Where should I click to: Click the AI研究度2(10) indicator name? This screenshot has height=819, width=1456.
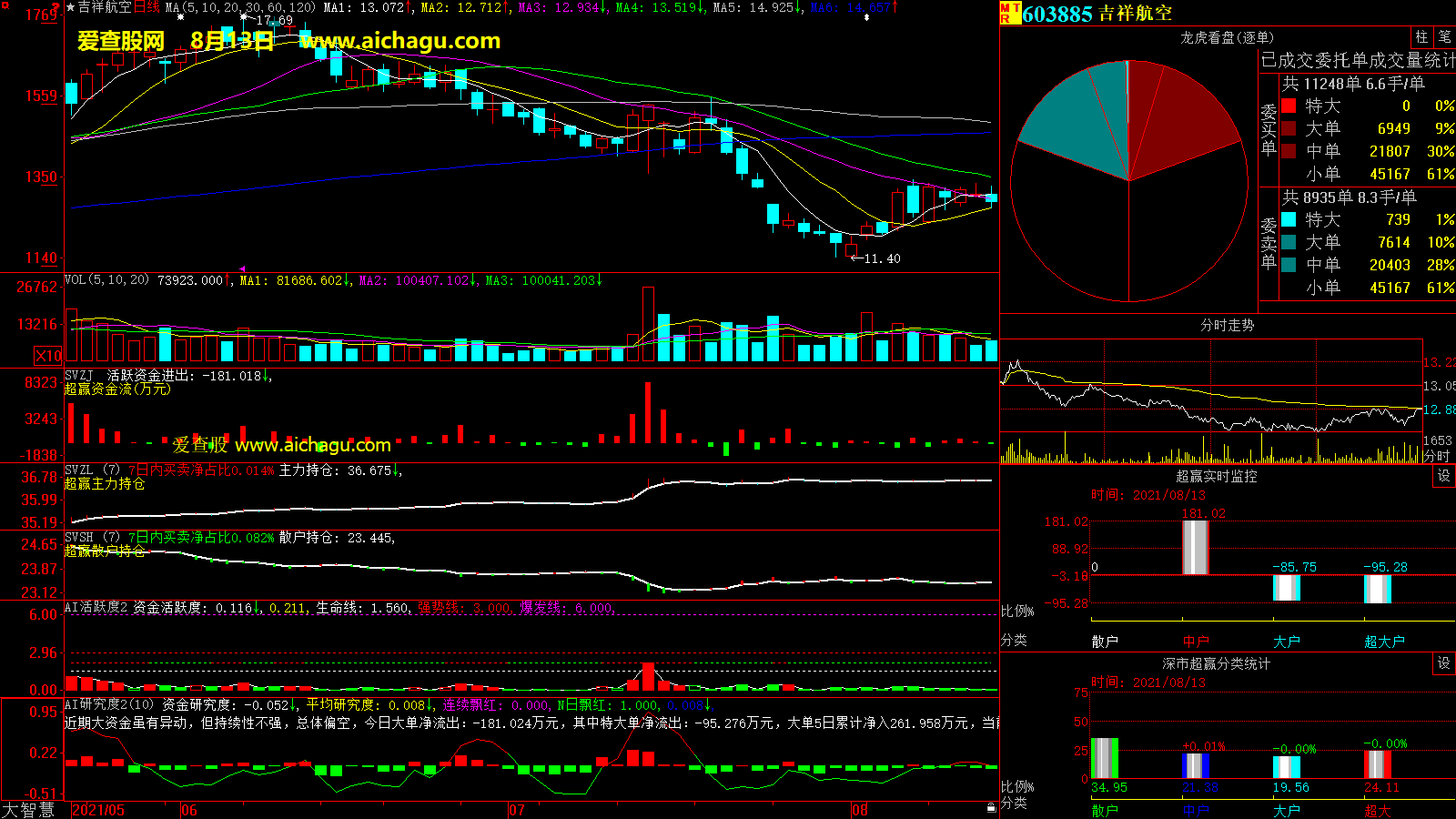(109, 704)
